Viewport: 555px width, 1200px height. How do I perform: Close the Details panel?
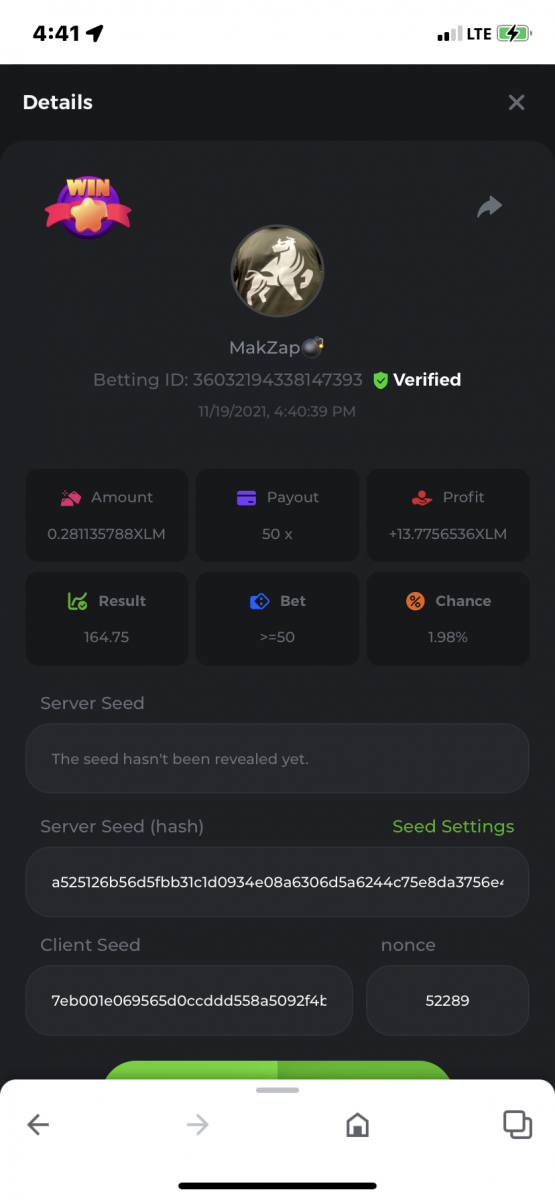pos(516,102)
